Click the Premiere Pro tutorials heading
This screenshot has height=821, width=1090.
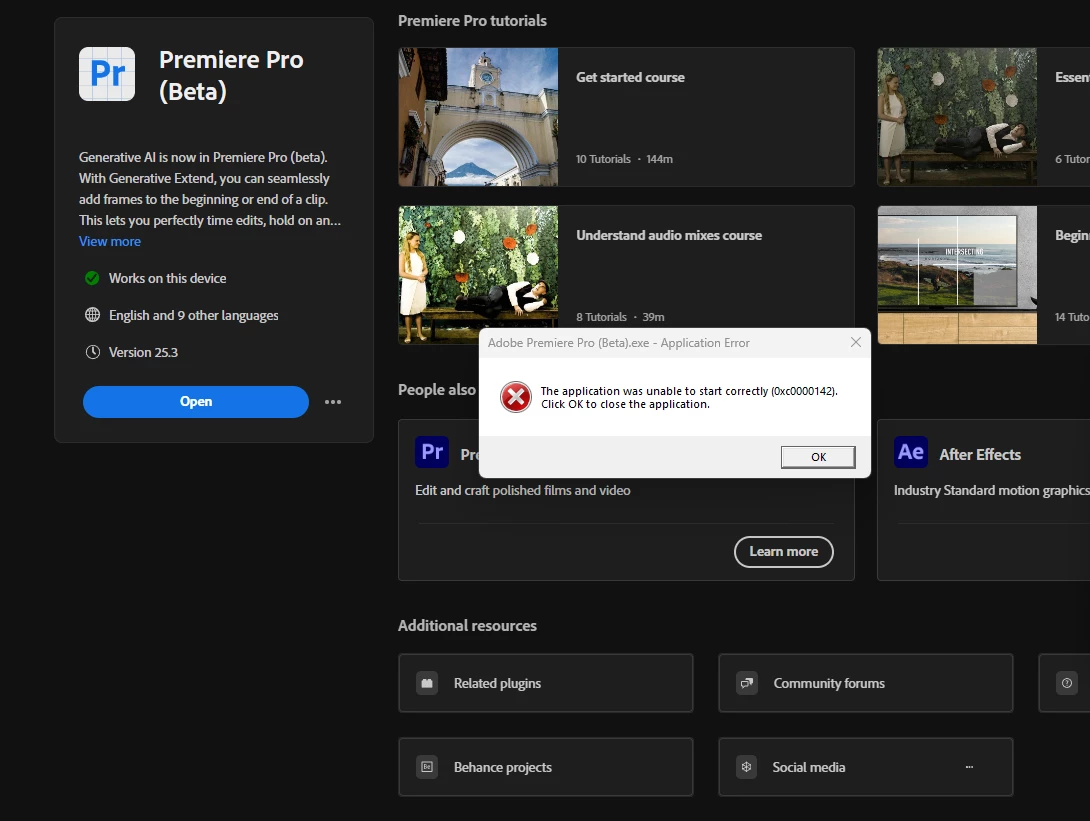click(x=472, y=21)
